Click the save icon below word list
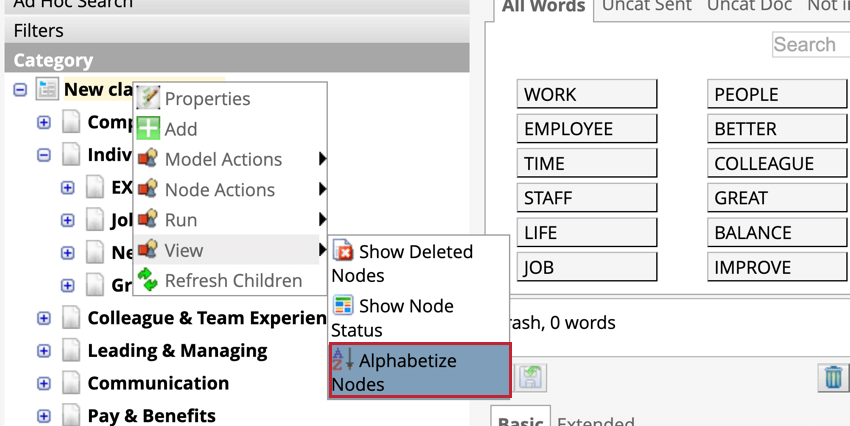The width and height of the screenshot is (850, 426). tap(530, 377)
